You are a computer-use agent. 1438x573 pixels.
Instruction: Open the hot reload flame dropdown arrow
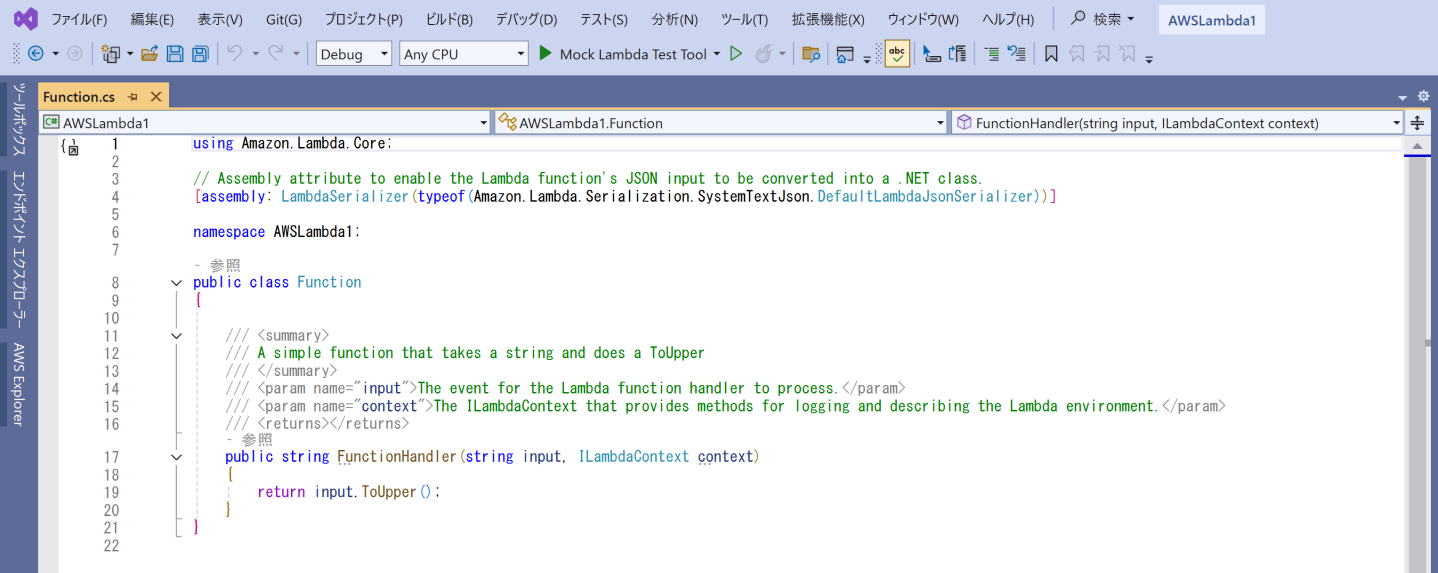click(782, 54)
